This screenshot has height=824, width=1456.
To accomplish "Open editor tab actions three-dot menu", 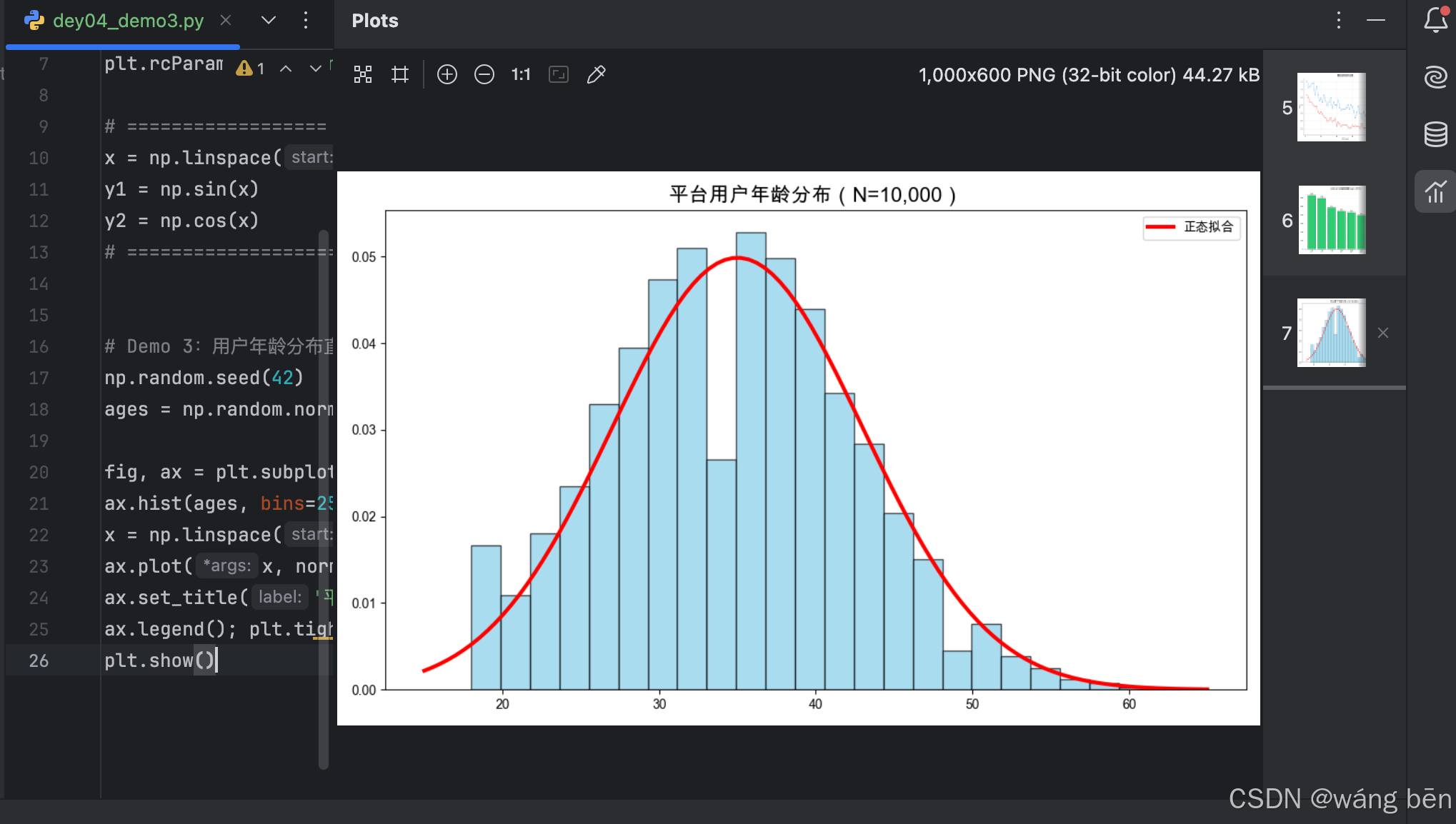I will (306, 20).
